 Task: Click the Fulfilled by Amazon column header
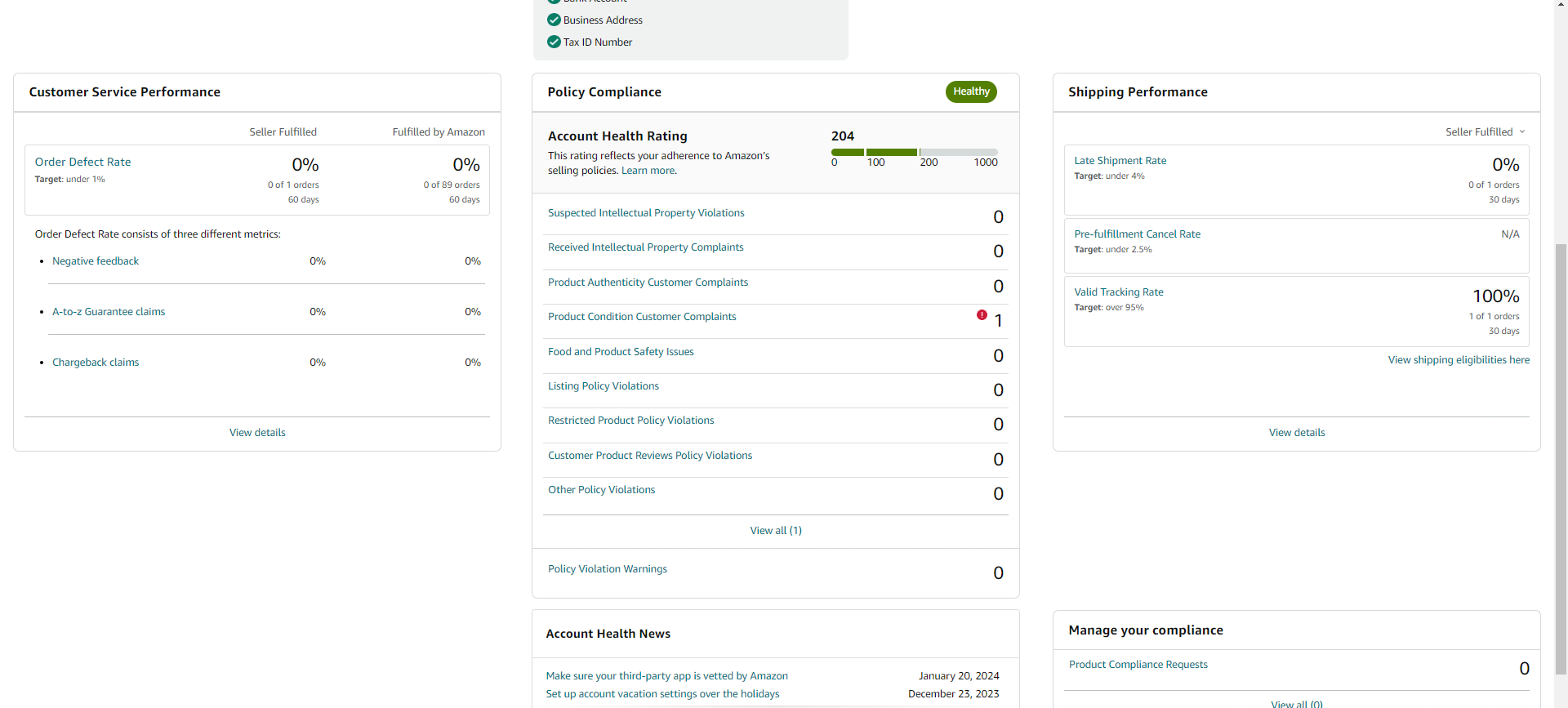coord(439,132)
